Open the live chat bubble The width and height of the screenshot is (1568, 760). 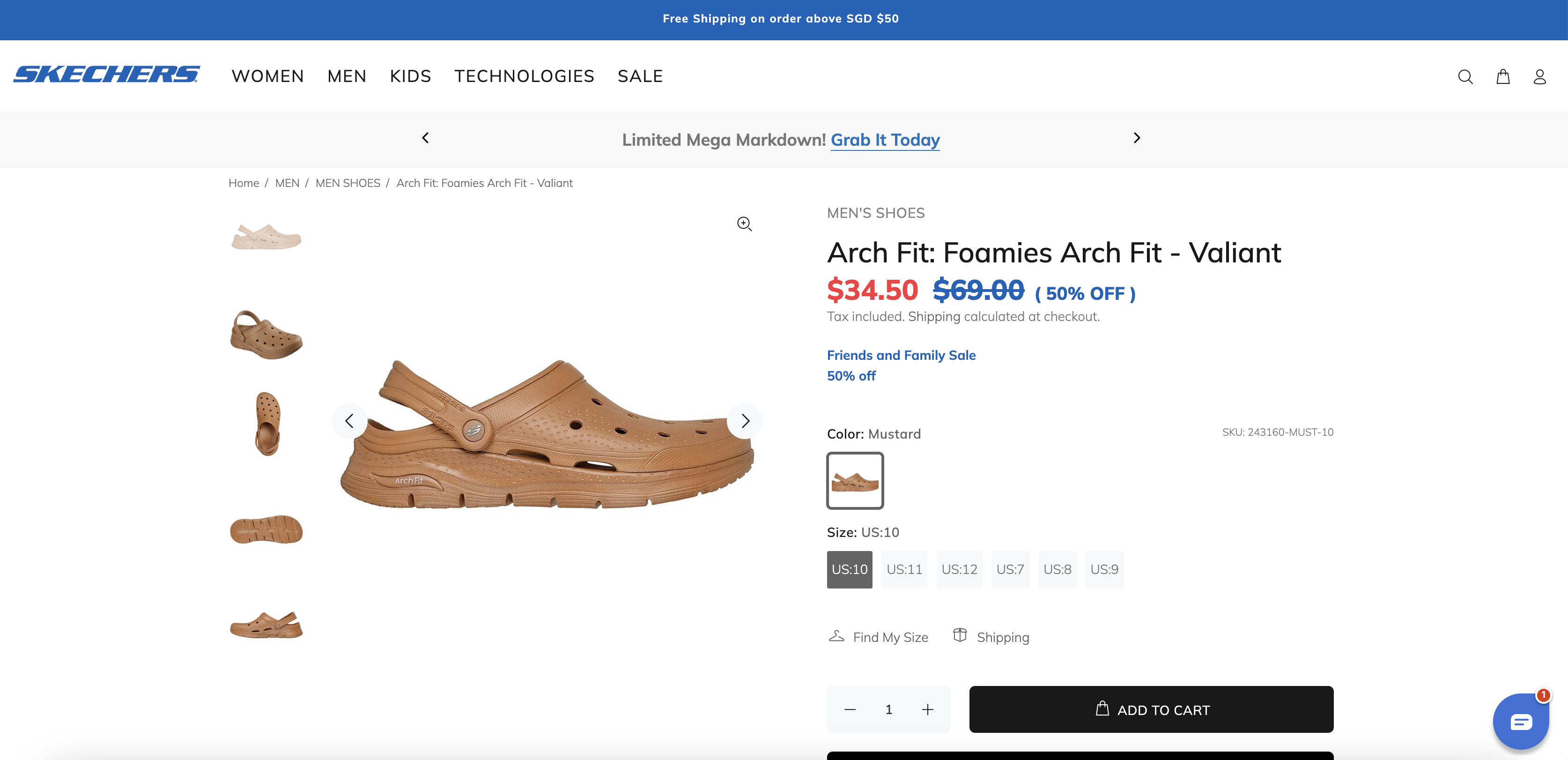click(1520, 722)
